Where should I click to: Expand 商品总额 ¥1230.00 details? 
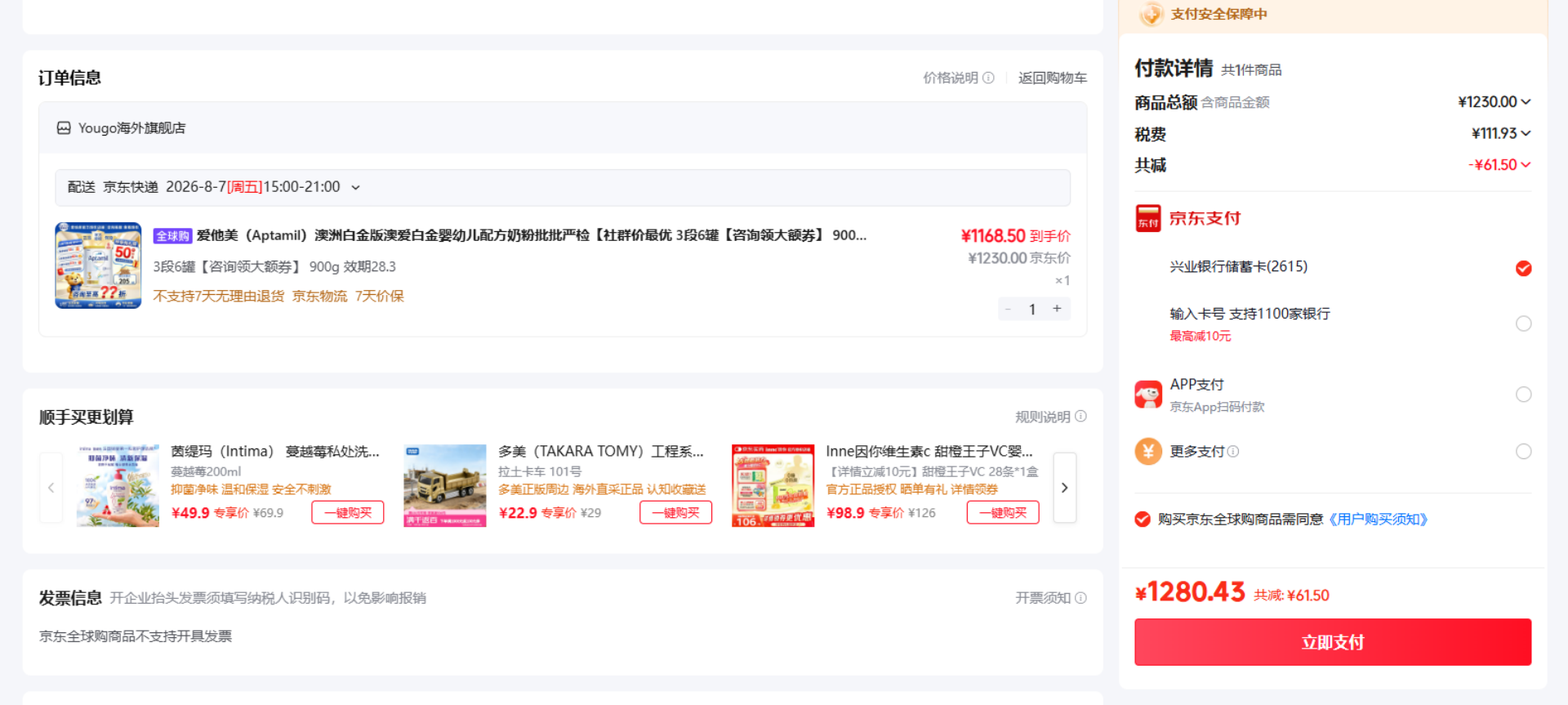(1526, 102)
